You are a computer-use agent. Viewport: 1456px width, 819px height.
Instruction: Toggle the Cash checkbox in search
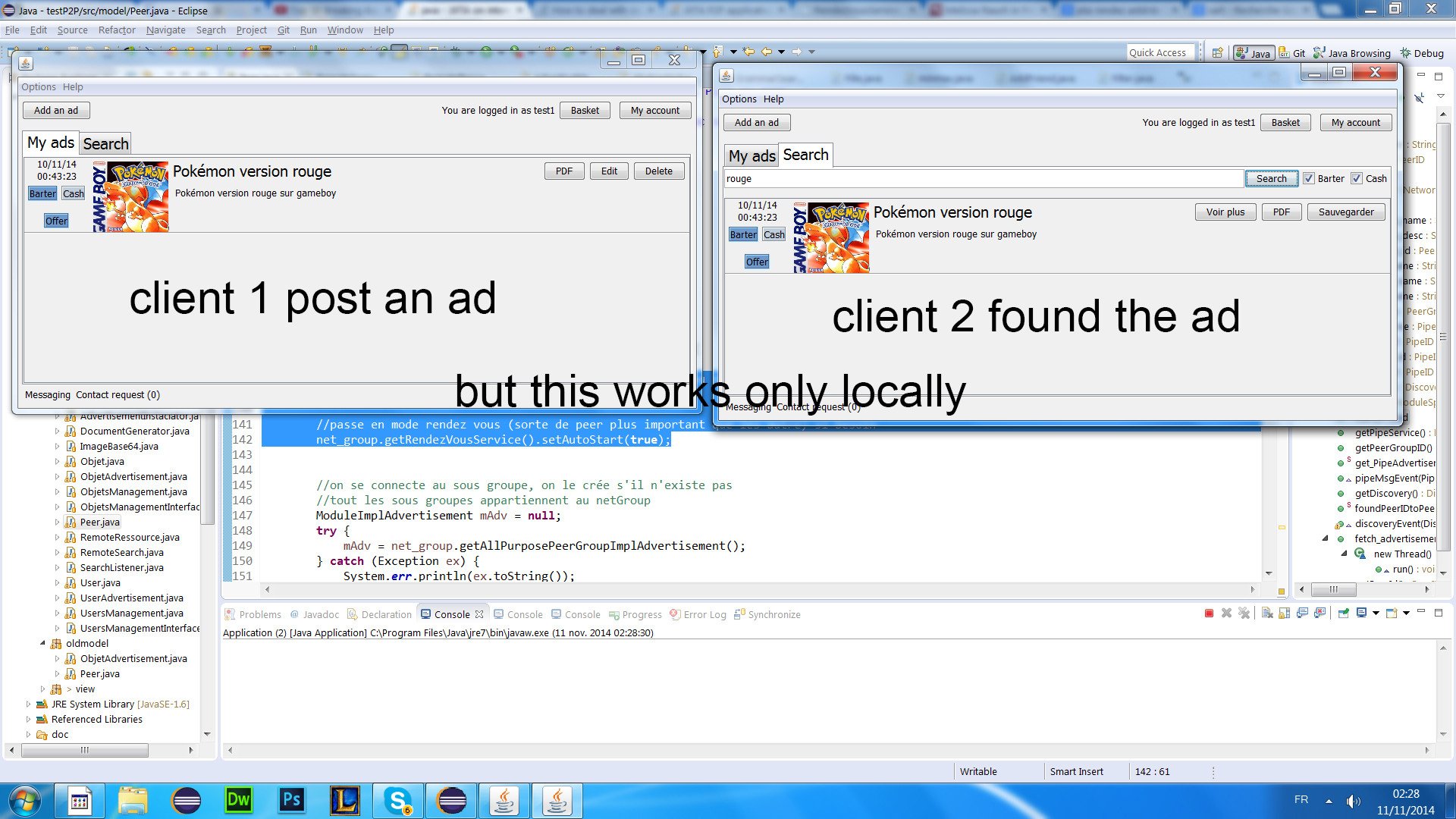click(1357, 178)
